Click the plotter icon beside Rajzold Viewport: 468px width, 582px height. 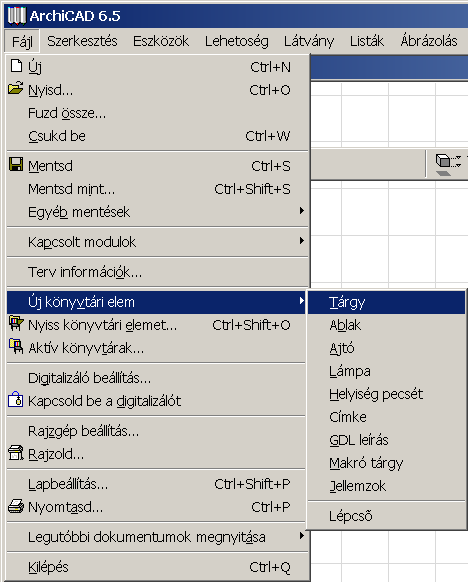16,453
